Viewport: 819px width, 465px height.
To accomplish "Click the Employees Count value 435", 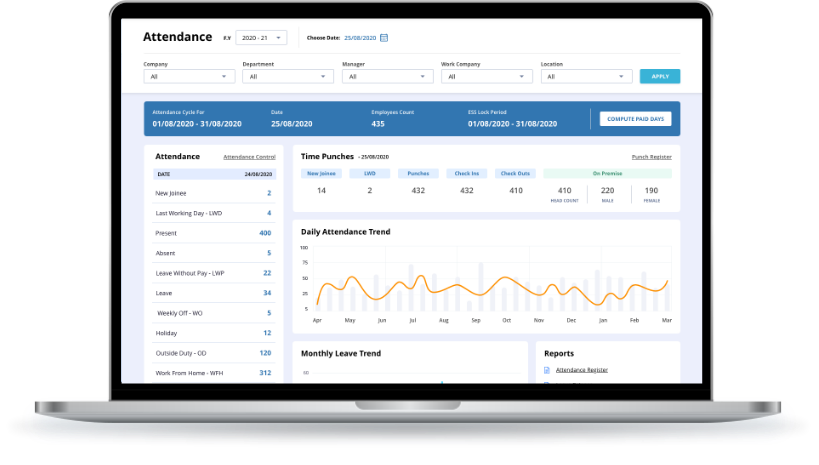I will pyautogui.click(x=378, y=124).
